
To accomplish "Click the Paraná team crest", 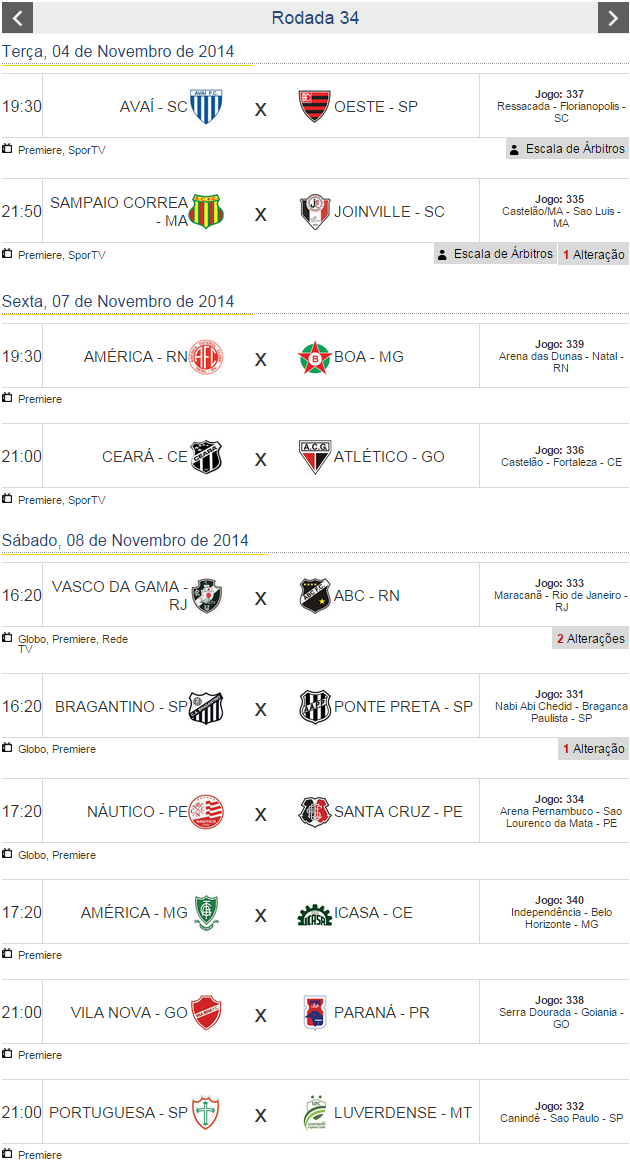I will [x=315, y=1013].
